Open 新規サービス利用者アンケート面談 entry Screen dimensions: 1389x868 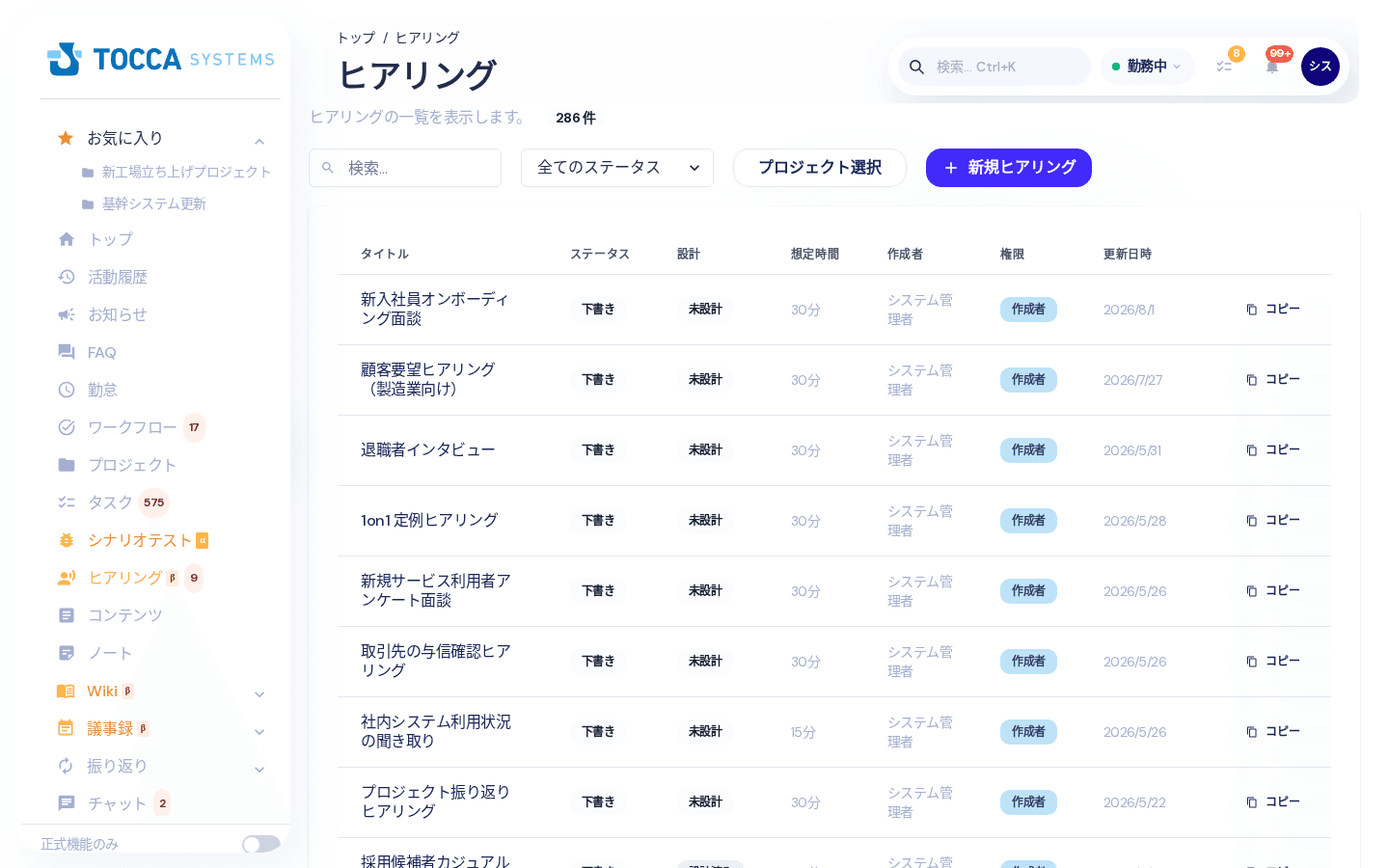pyautogui.click(x=436, y=591)
